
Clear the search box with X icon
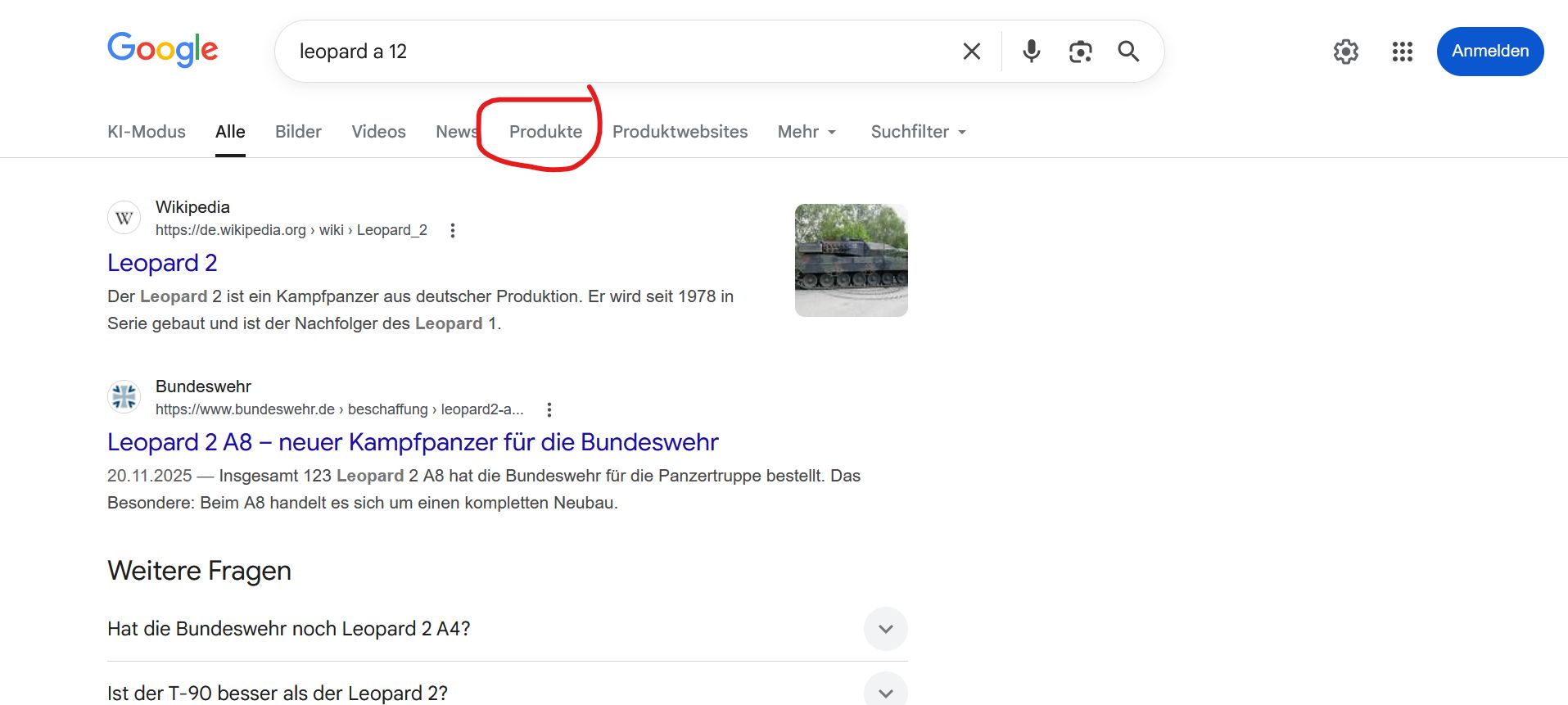(971, 52)
